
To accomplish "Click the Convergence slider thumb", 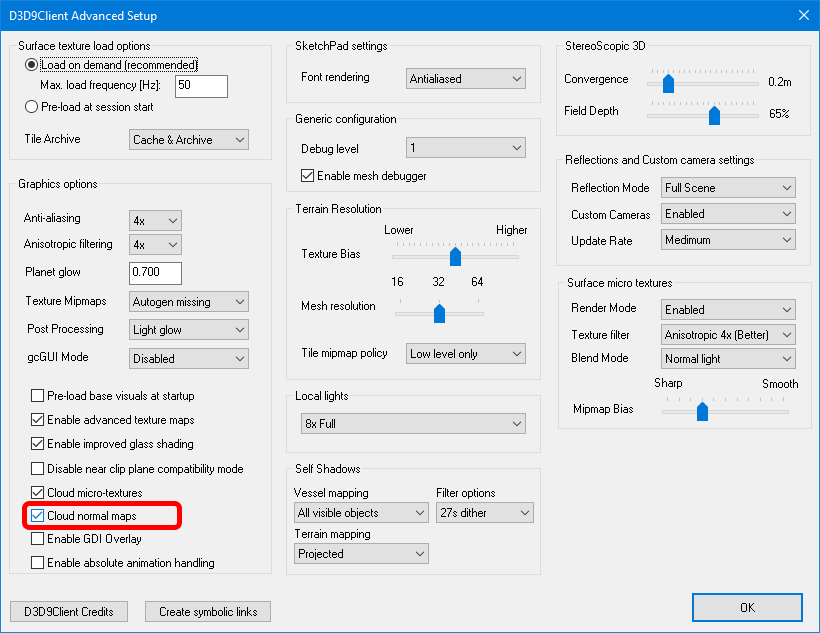I will tap(668, 84).
